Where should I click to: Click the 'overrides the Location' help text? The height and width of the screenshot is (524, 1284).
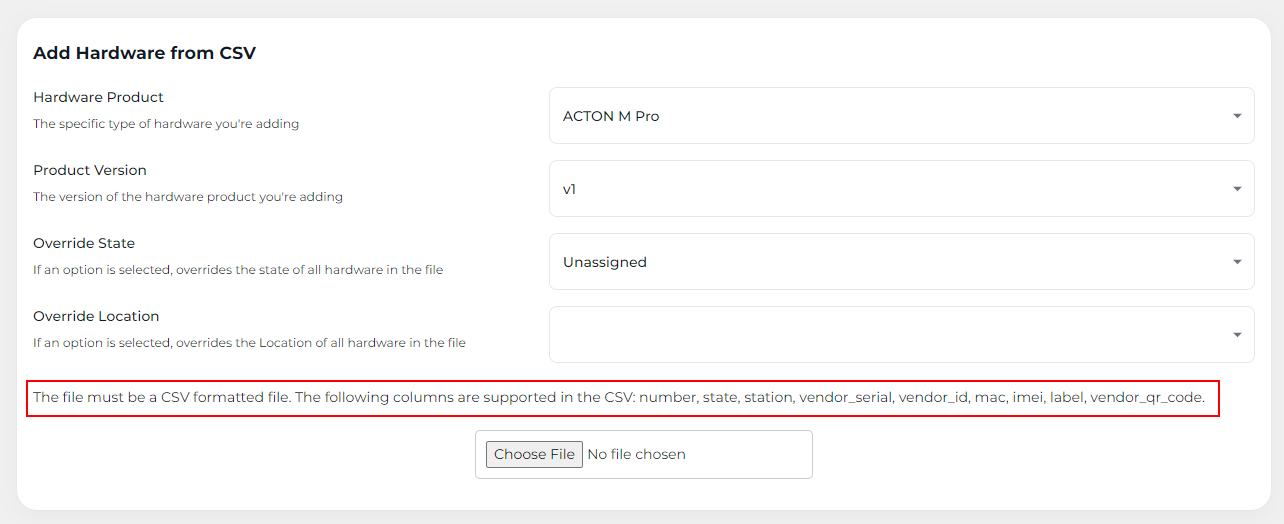click(249, 343)
